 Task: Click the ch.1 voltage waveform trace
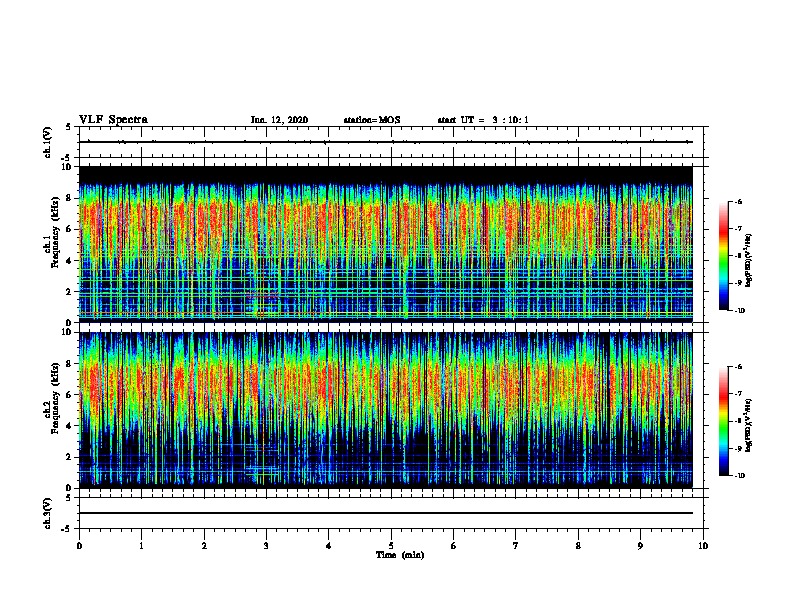point(386,142)
